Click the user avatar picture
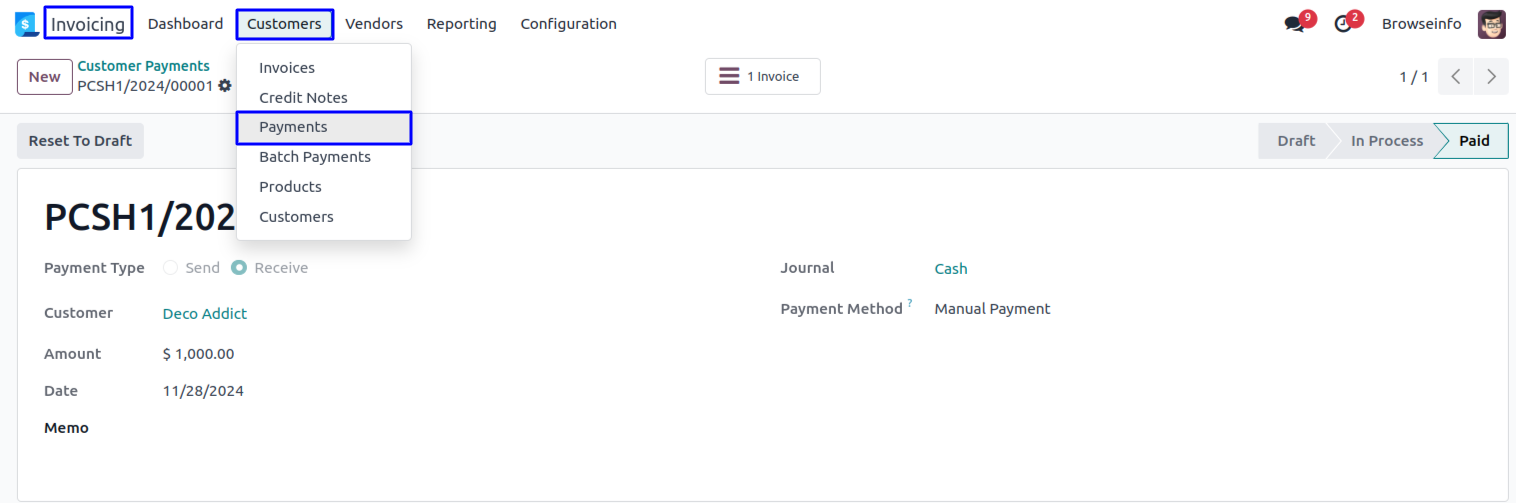Screen dimensions: 1516x503 pos(1491,24)
